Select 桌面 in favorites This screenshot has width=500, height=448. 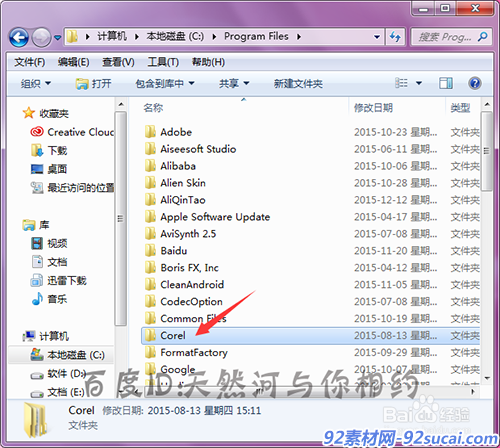coord(49,169)
